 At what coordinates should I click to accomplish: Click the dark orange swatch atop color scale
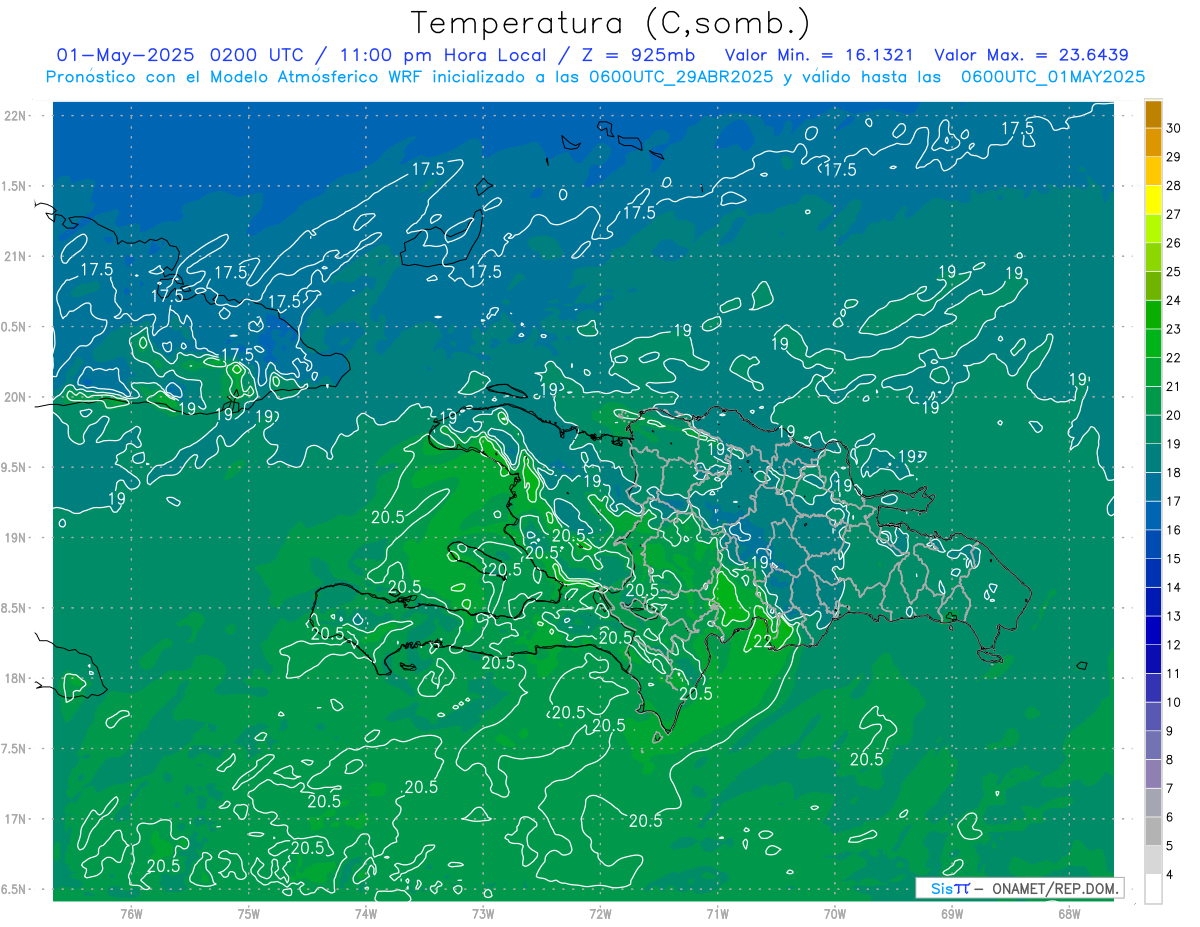[1153, 114]
